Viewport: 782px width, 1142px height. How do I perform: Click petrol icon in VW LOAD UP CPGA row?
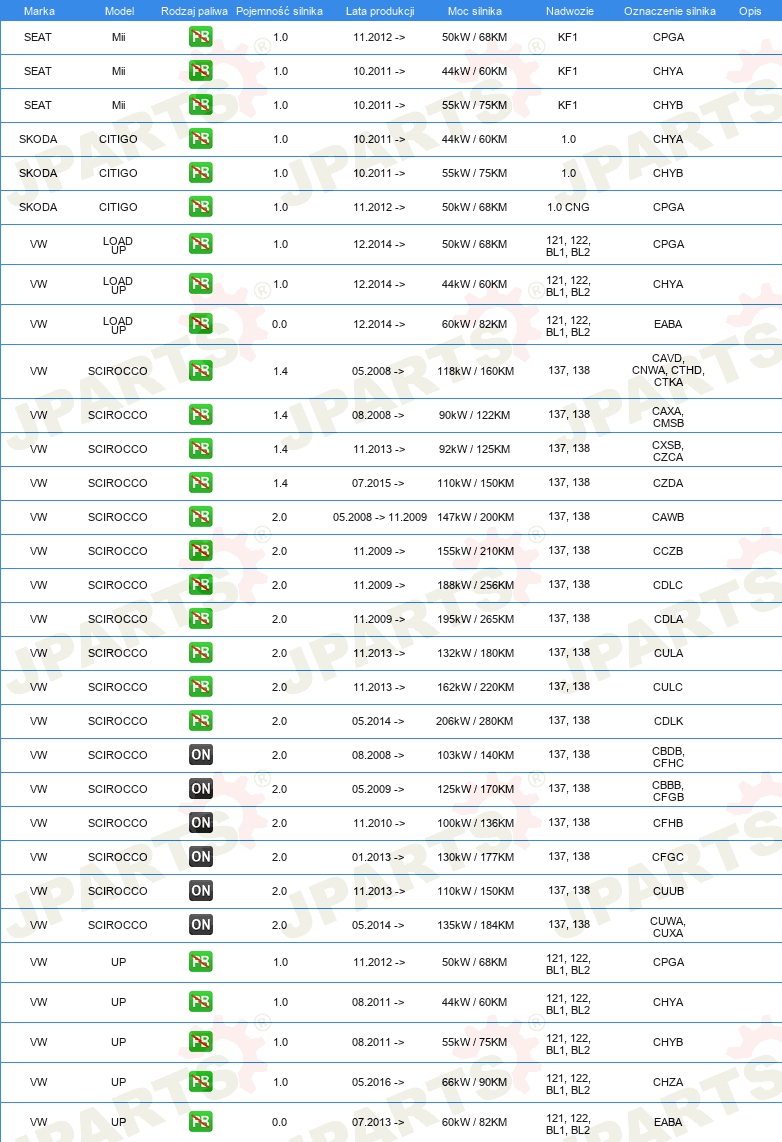200,243
